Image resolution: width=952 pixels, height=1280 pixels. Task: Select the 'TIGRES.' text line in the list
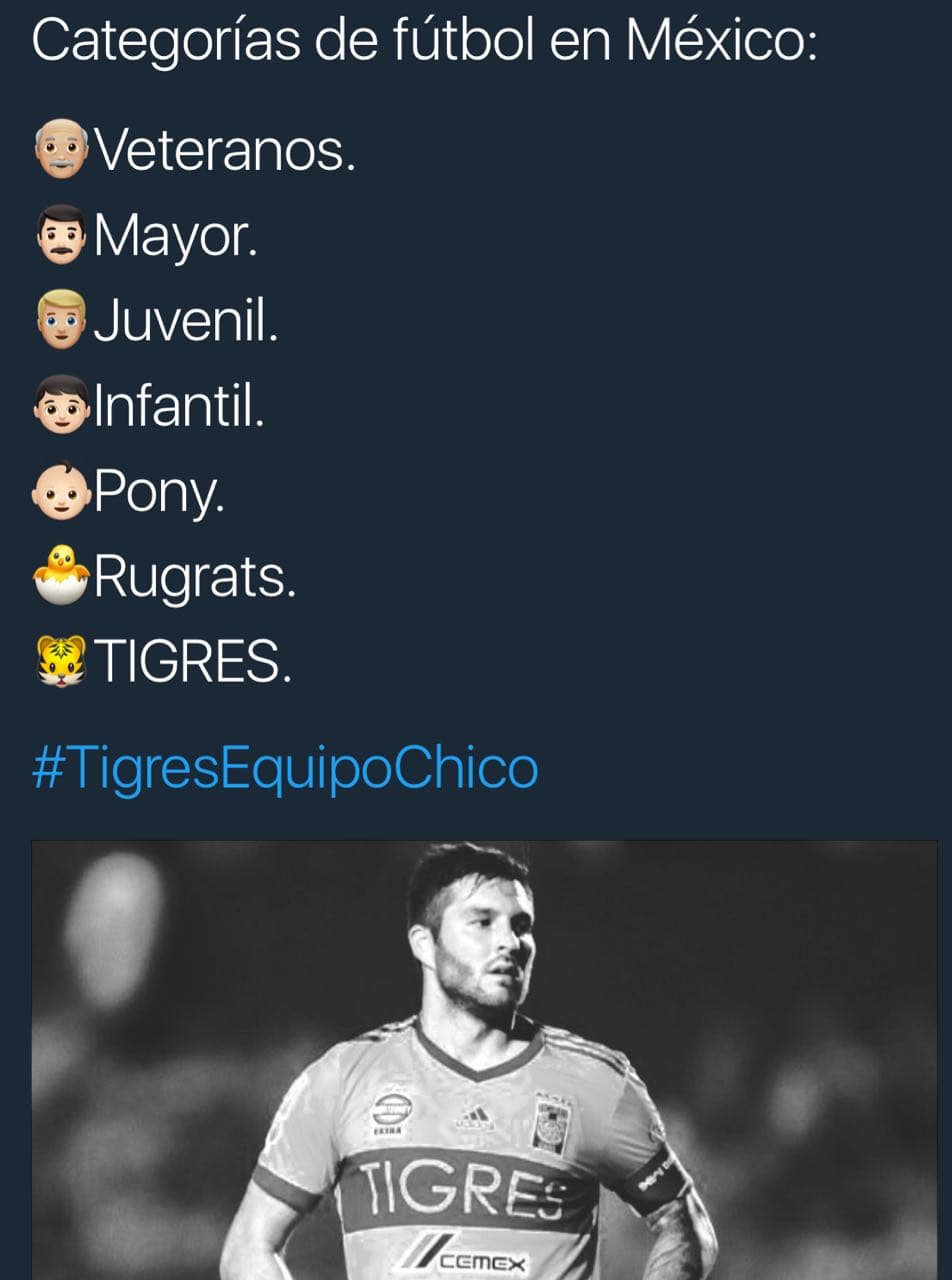193,663
